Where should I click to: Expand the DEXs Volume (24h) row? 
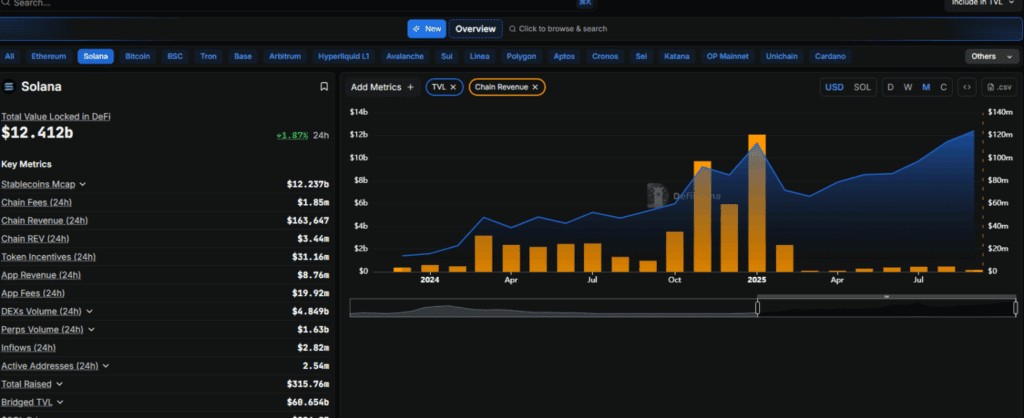coord(89,312)
